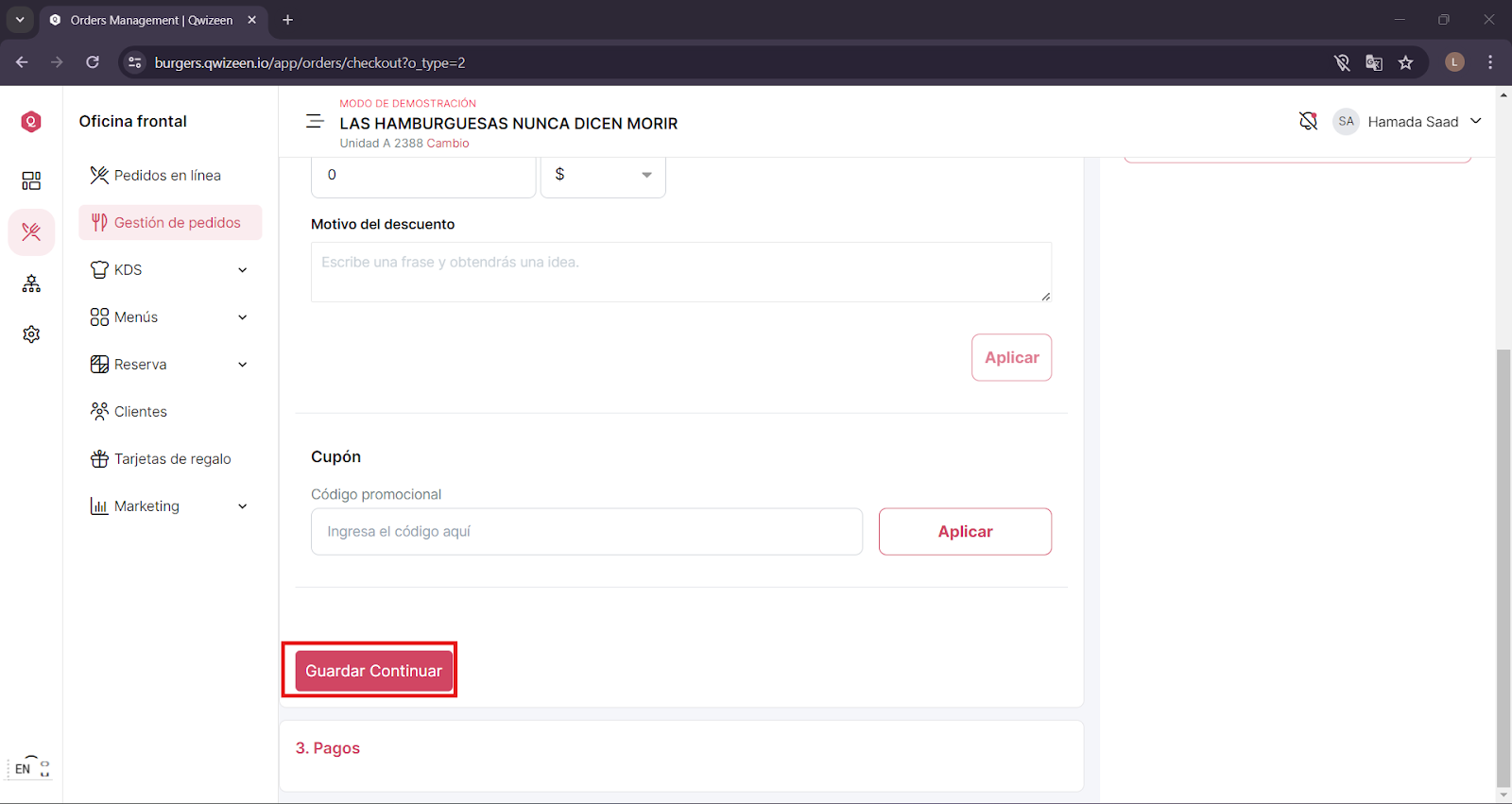Image resolution: width=1512 pixels, height=804 pixels.
Task: Switch language with the EN button
Action: [x=23, y=769]
